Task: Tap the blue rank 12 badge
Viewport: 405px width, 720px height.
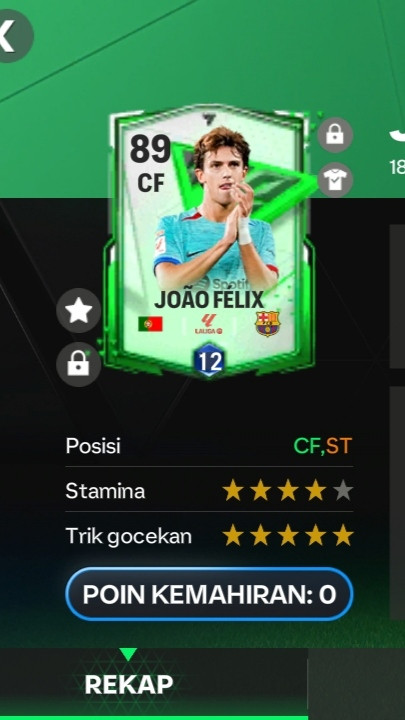Action: point(208,360)
